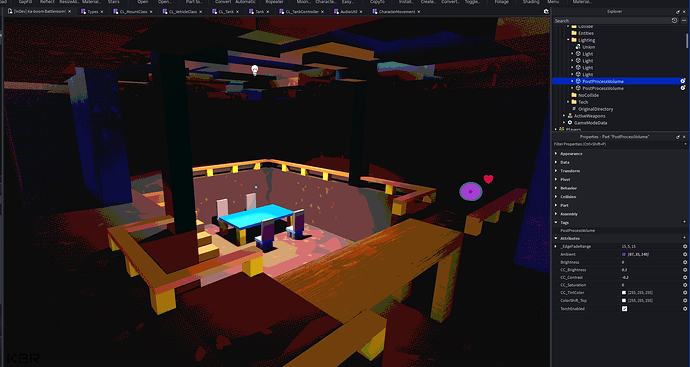The width and height of the screenshot is (690, 367).
Task: Select the second PostProcessVolume in Explorer
Action: 603,88
